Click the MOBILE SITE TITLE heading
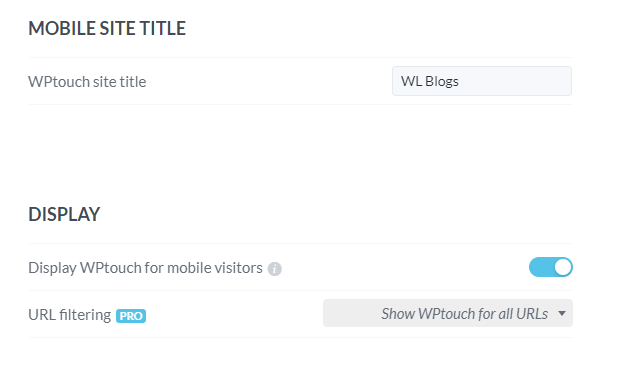 click(x=107, y=28)
